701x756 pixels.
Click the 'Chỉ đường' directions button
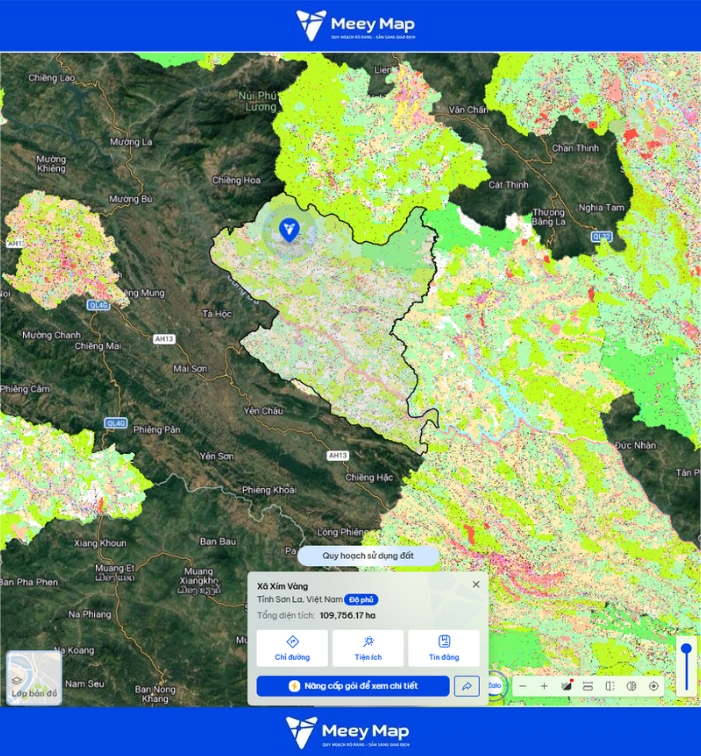pos(292,648)
